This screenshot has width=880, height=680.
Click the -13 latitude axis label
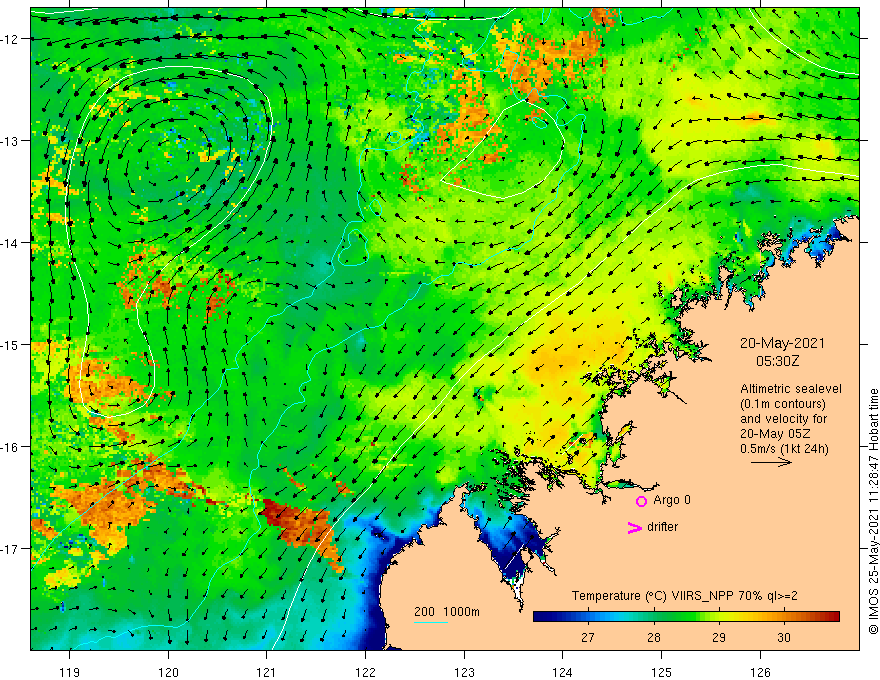click(10, 141)
